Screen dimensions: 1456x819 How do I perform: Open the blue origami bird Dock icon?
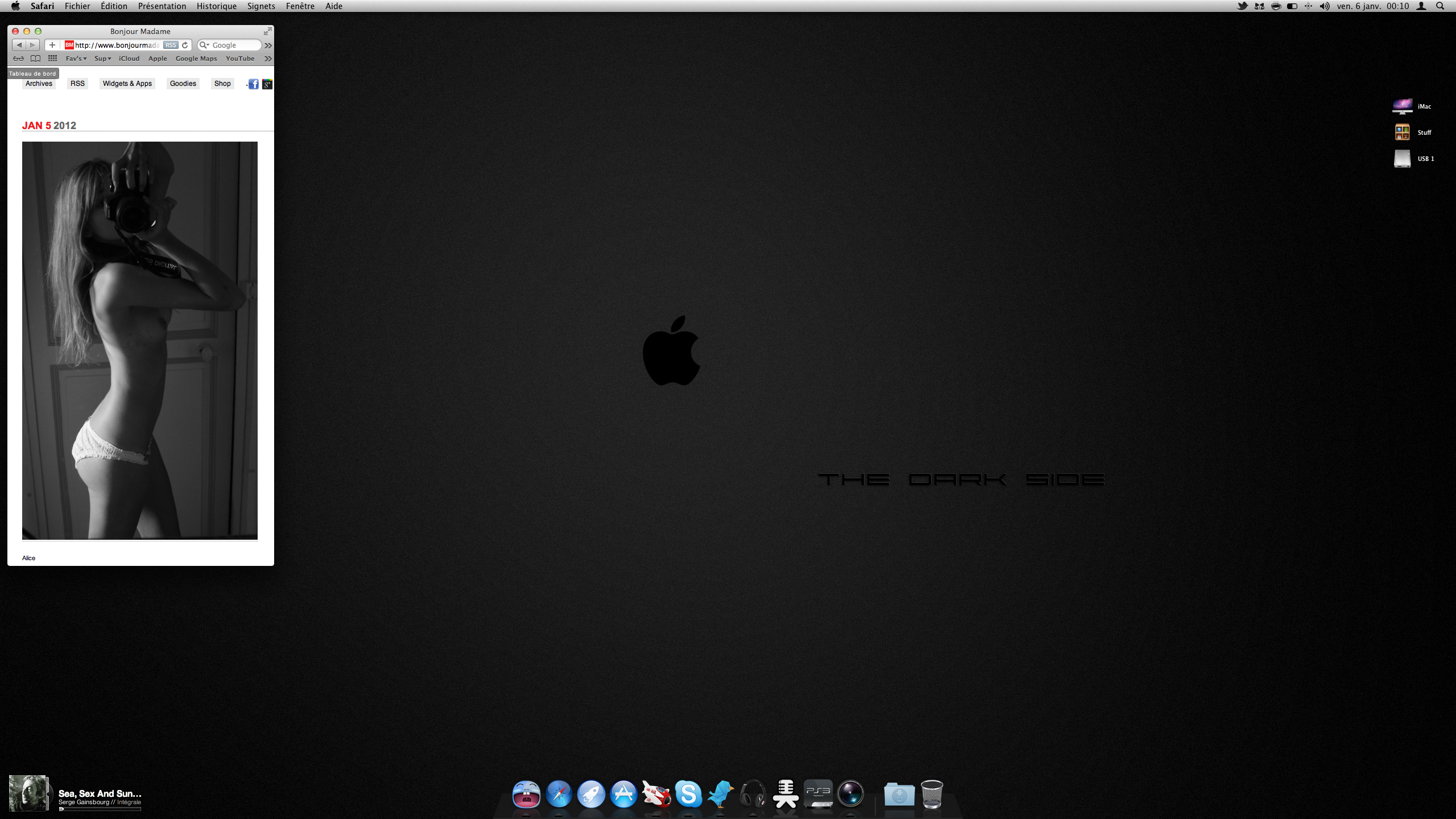coord(721,794)
